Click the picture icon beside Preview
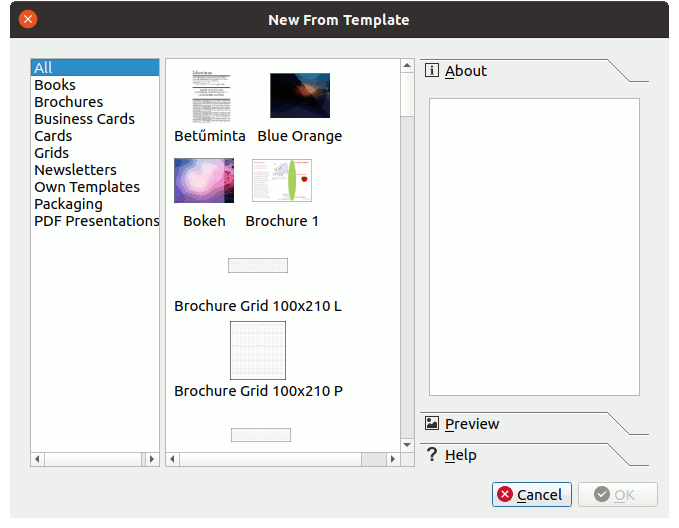 (432, 424)
